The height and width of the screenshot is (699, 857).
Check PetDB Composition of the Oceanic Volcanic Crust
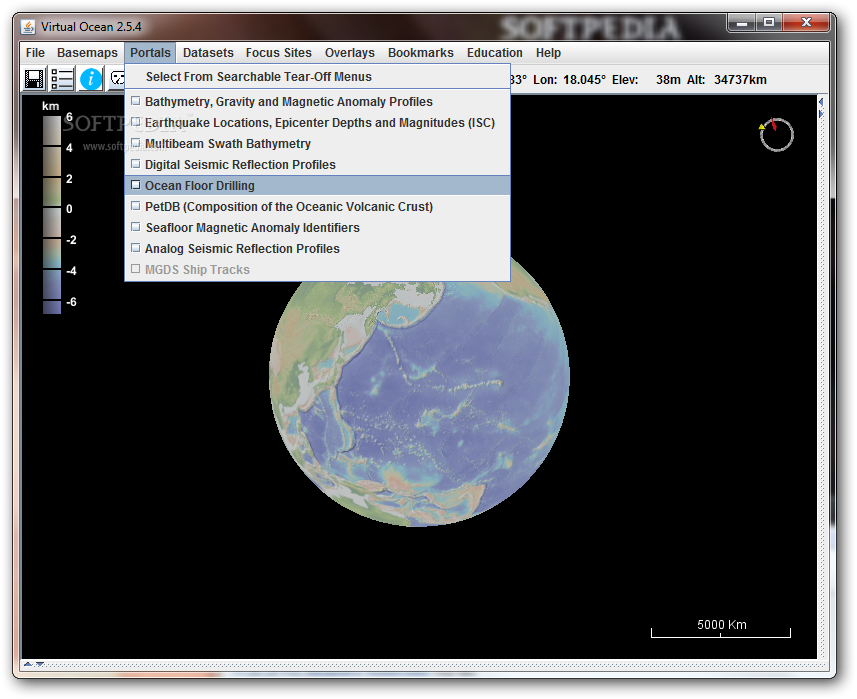136,206
